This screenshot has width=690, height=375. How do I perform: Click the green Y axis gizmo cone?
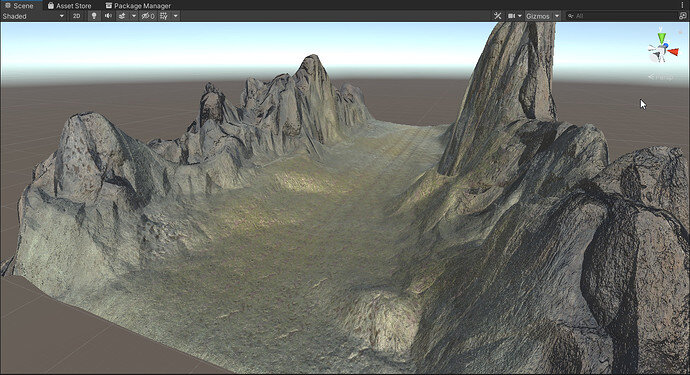point(661,38)
